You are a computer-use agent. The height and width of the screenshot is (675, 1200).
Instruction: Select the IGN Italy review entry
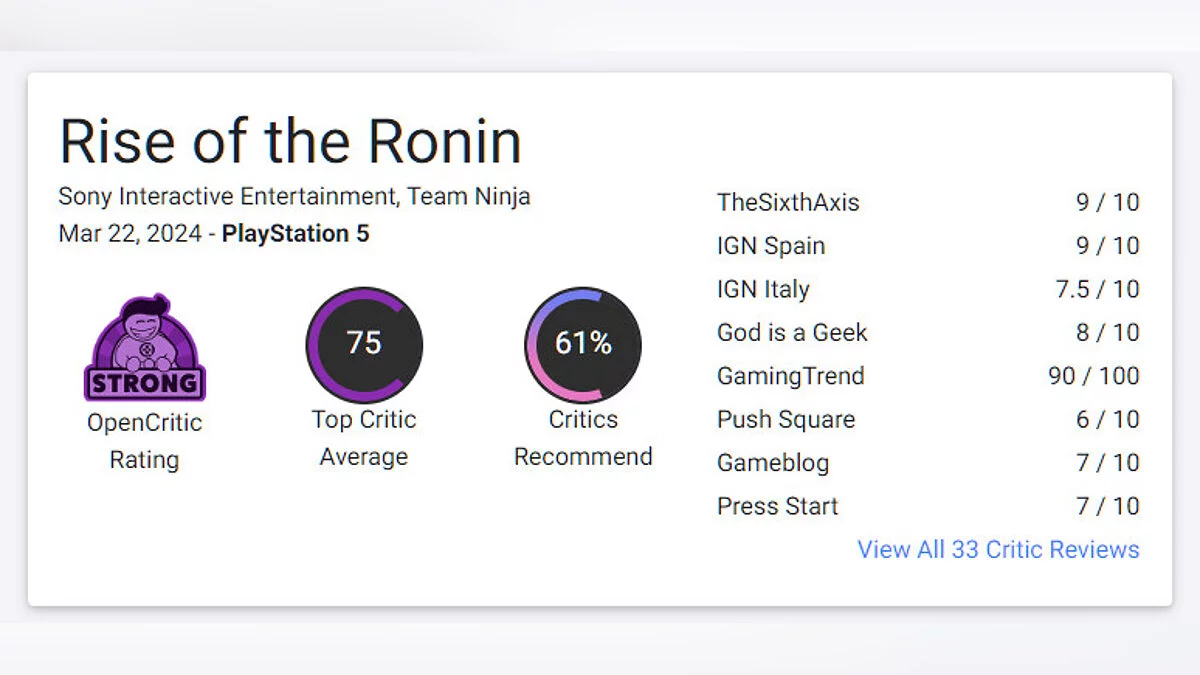coord(763,289)
